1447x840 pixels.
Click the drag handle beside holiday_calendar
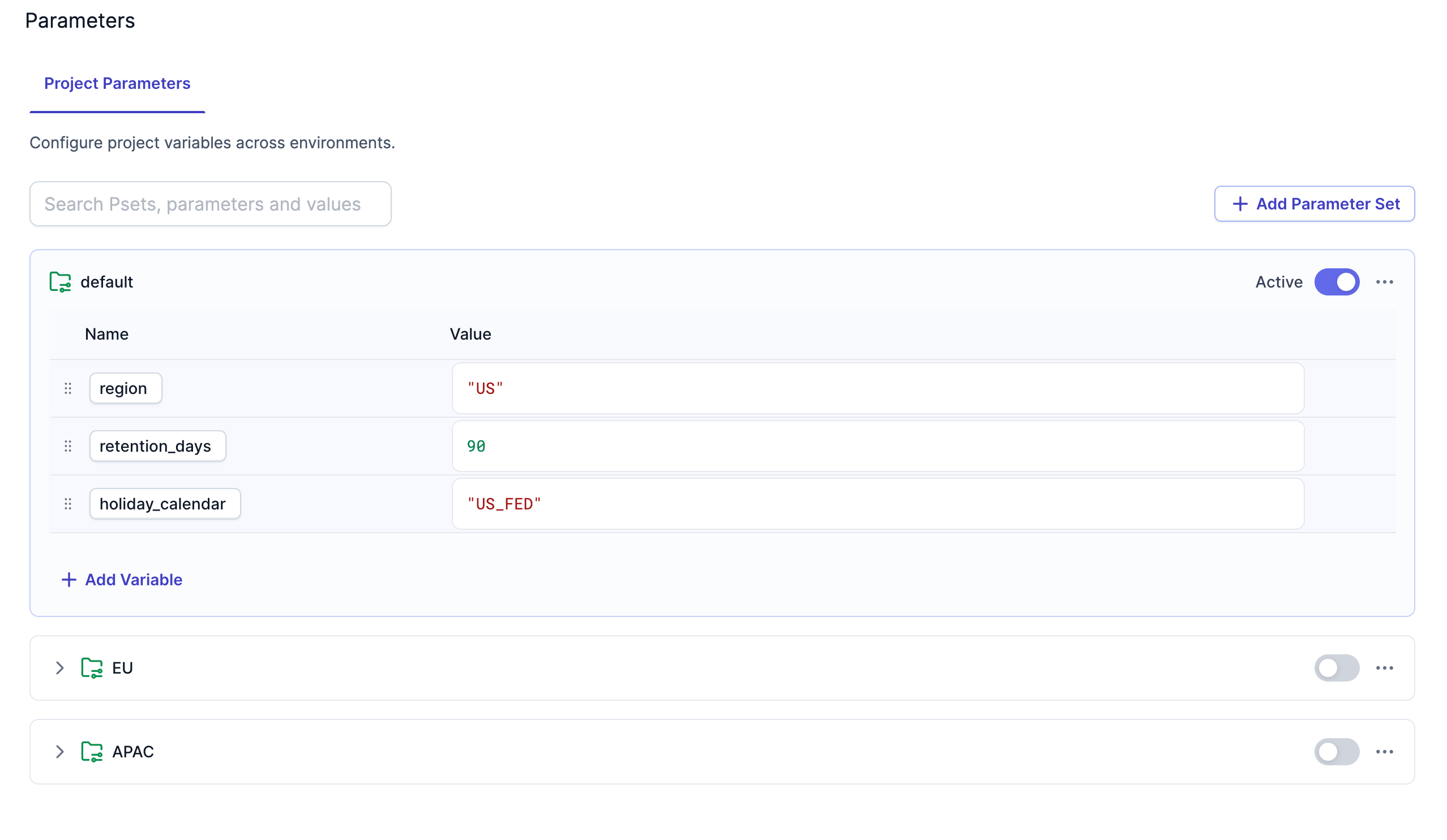[x=68, y=504]
